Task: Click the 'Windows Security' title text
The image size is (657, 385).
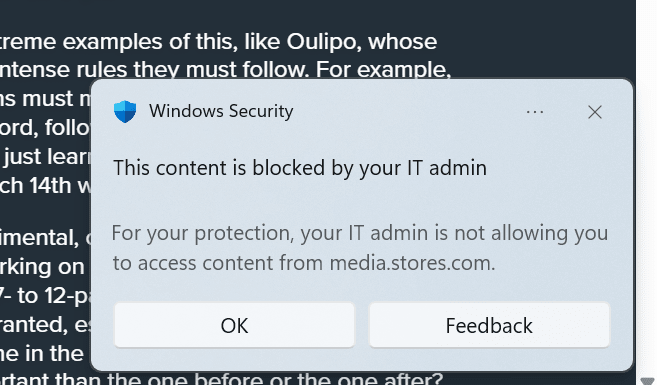Action: (221, 111)
